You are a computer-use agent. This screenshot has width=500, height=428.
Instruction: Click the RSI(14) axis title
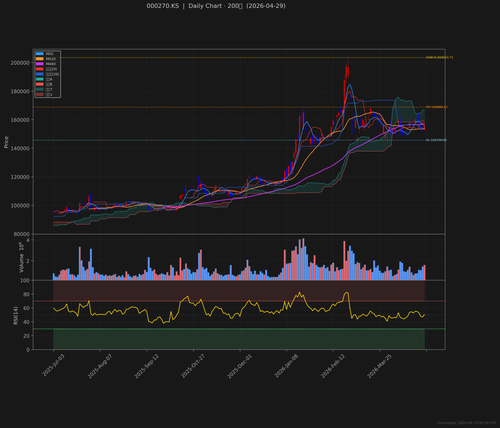point(15,315)
